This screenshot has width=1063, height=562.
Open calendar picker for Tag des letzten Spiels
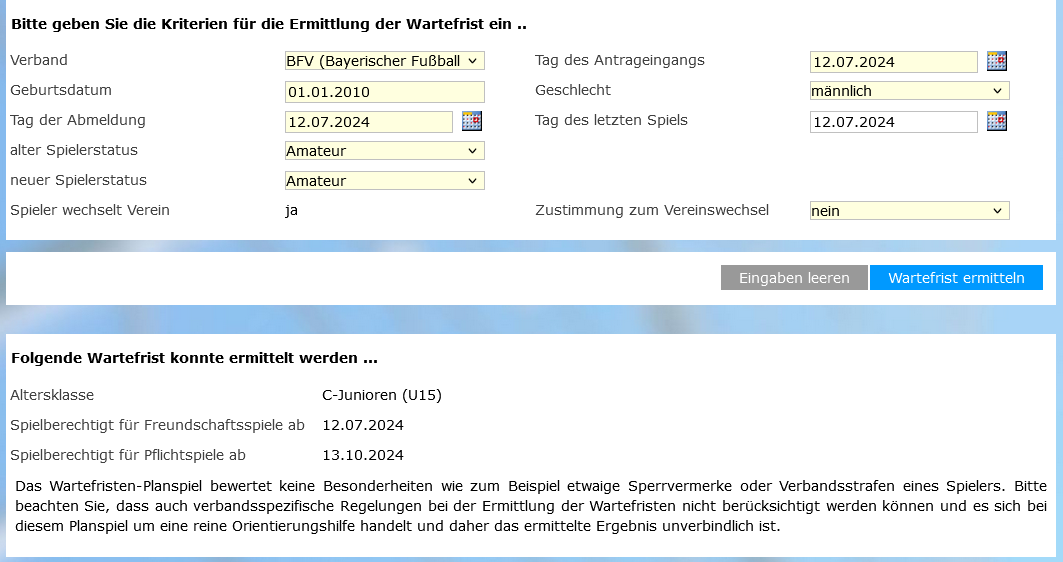tap(996, 121)
